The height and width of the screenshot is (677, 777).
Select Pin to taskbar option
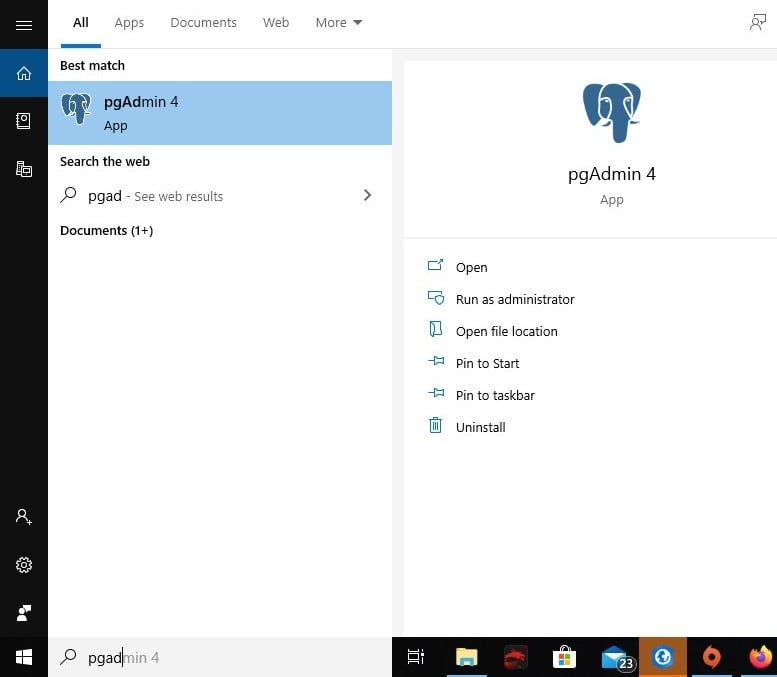[495, 395]
